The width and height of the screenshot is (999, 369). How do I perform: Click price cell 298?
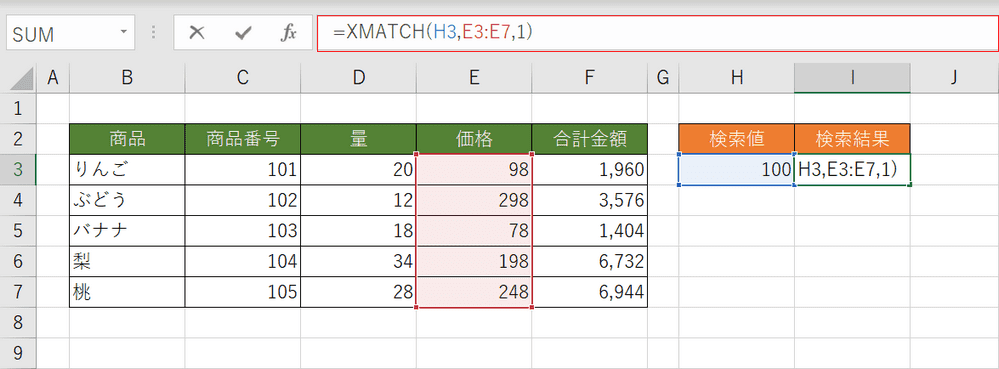point(474,200)
